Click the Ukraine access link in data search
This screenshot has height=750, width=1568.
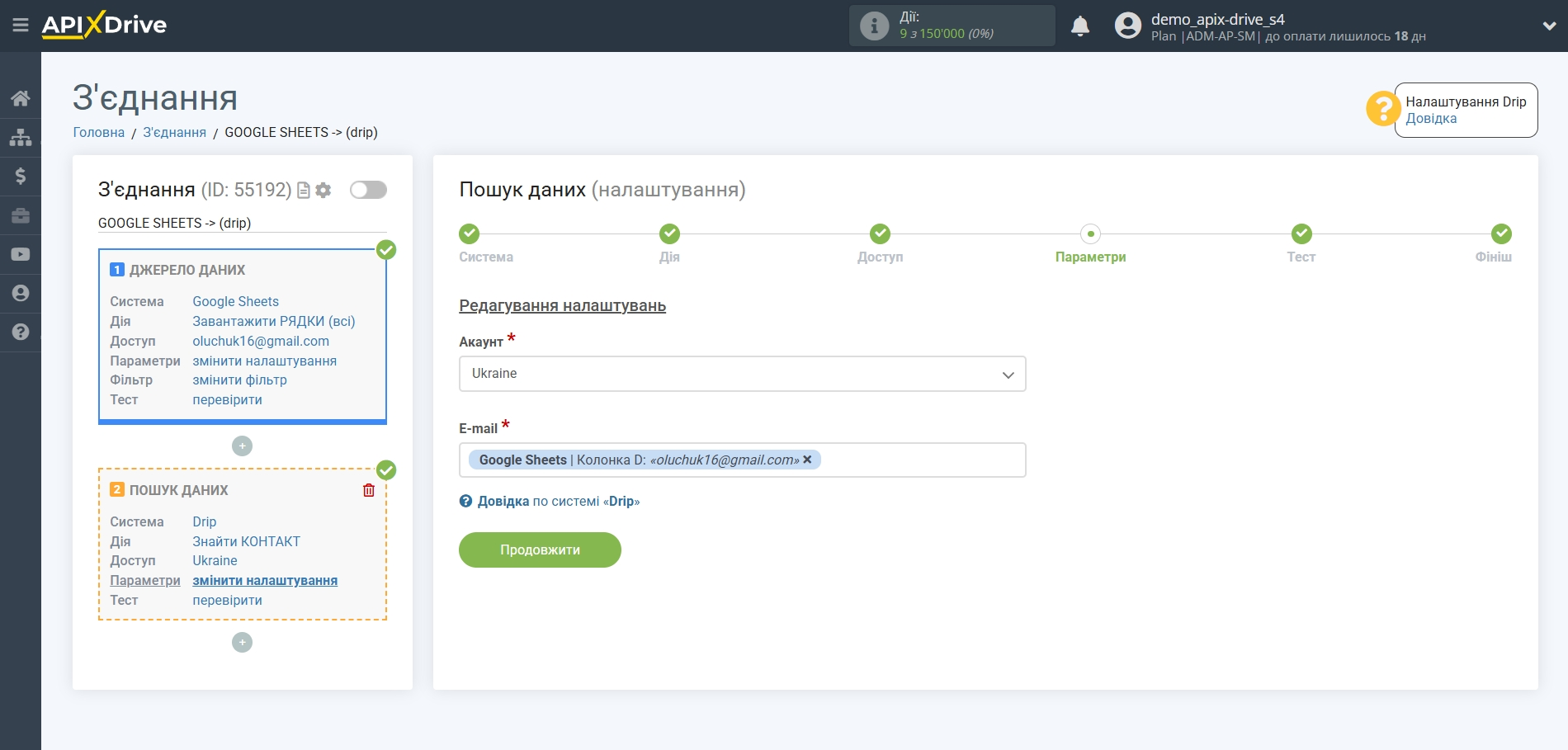coord(215,560)
